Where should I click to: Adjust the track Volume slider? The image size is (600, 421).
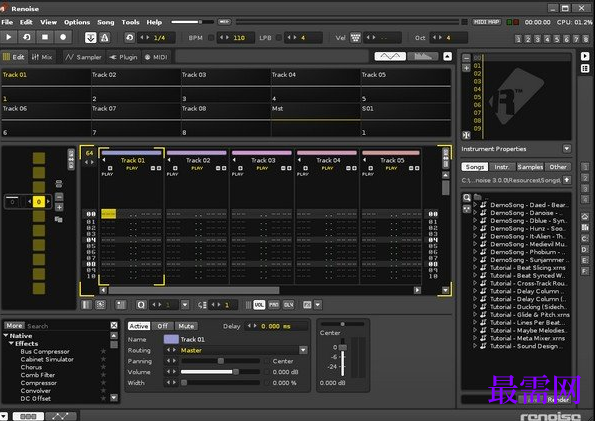coord(221,372)
